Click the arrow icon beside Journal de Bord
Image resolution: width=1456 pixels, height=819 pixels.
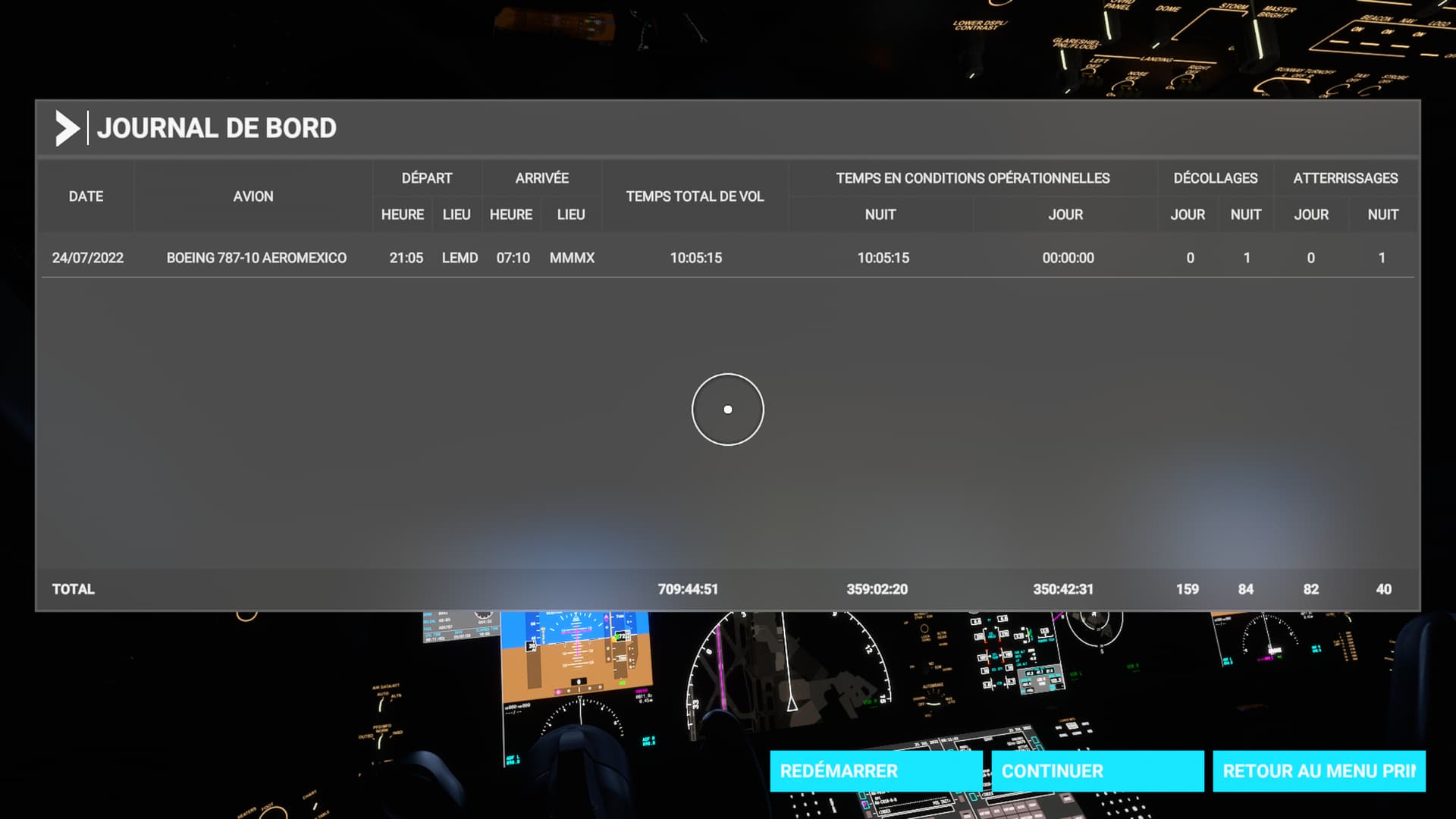coord(67,128)
